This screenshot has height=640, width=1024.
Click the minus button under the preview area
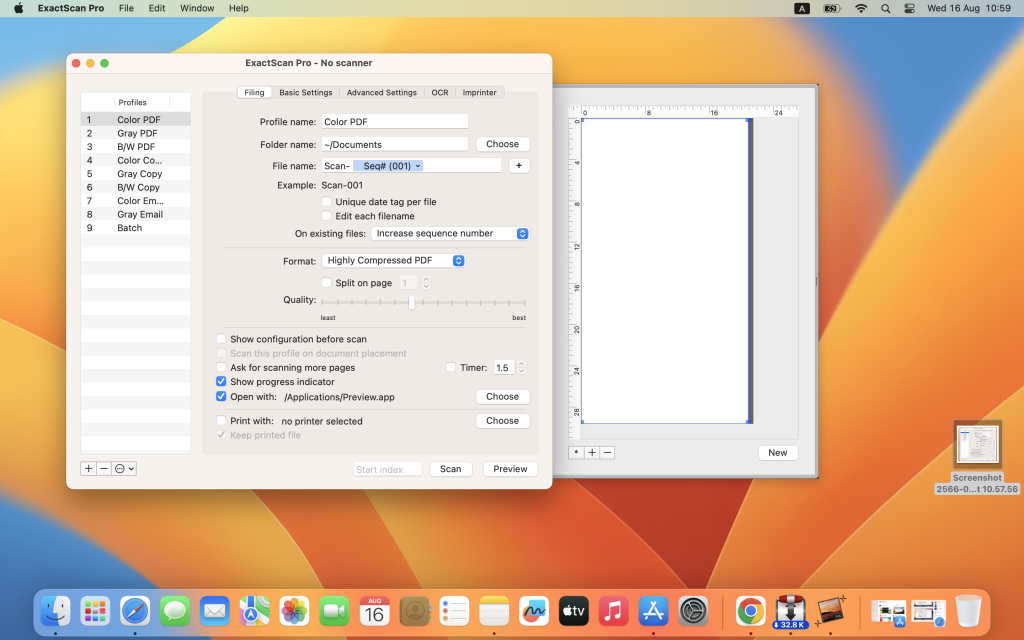click(607, 453)
